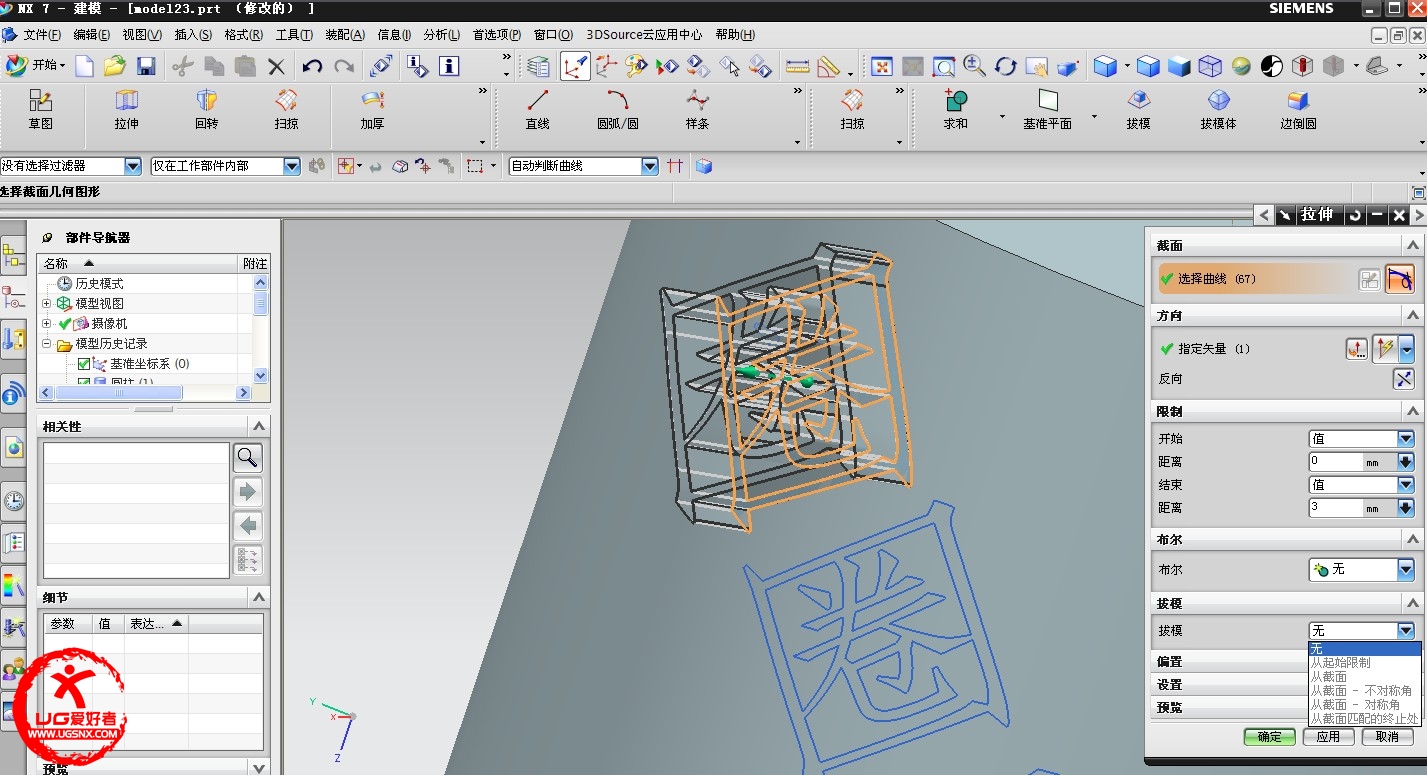
Task: Select the 样条 spline tool
Action: tap(697, 110)
